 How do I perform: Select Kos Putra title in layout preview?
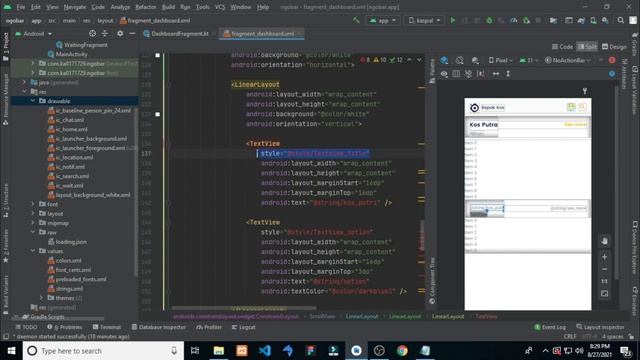tap(483, 124)
